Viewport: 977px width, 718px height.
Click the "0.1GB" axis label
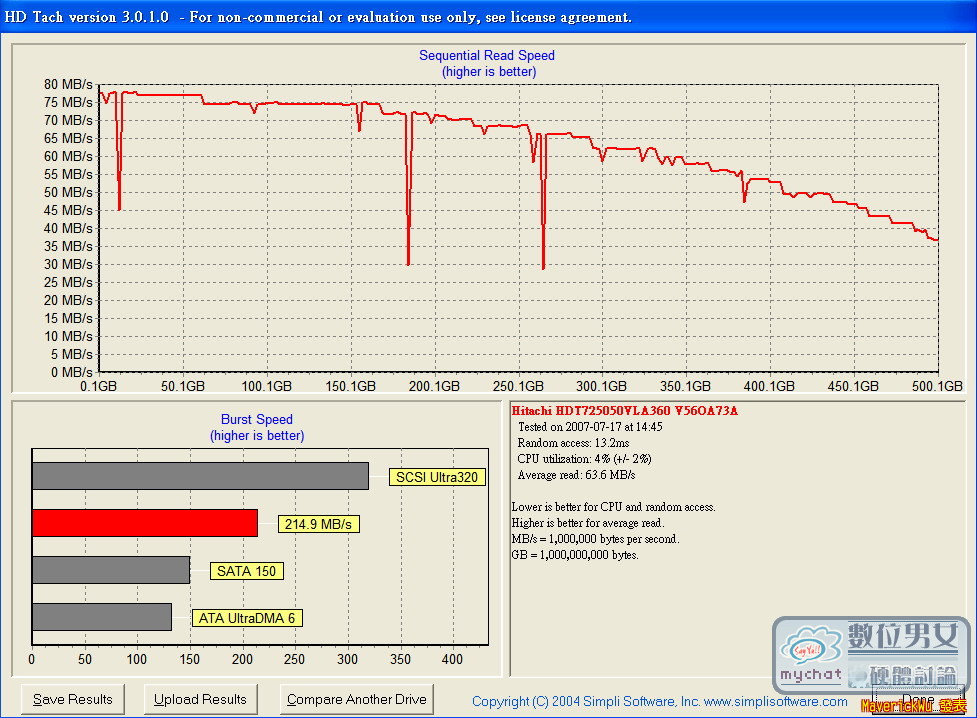tap(98, 386)
